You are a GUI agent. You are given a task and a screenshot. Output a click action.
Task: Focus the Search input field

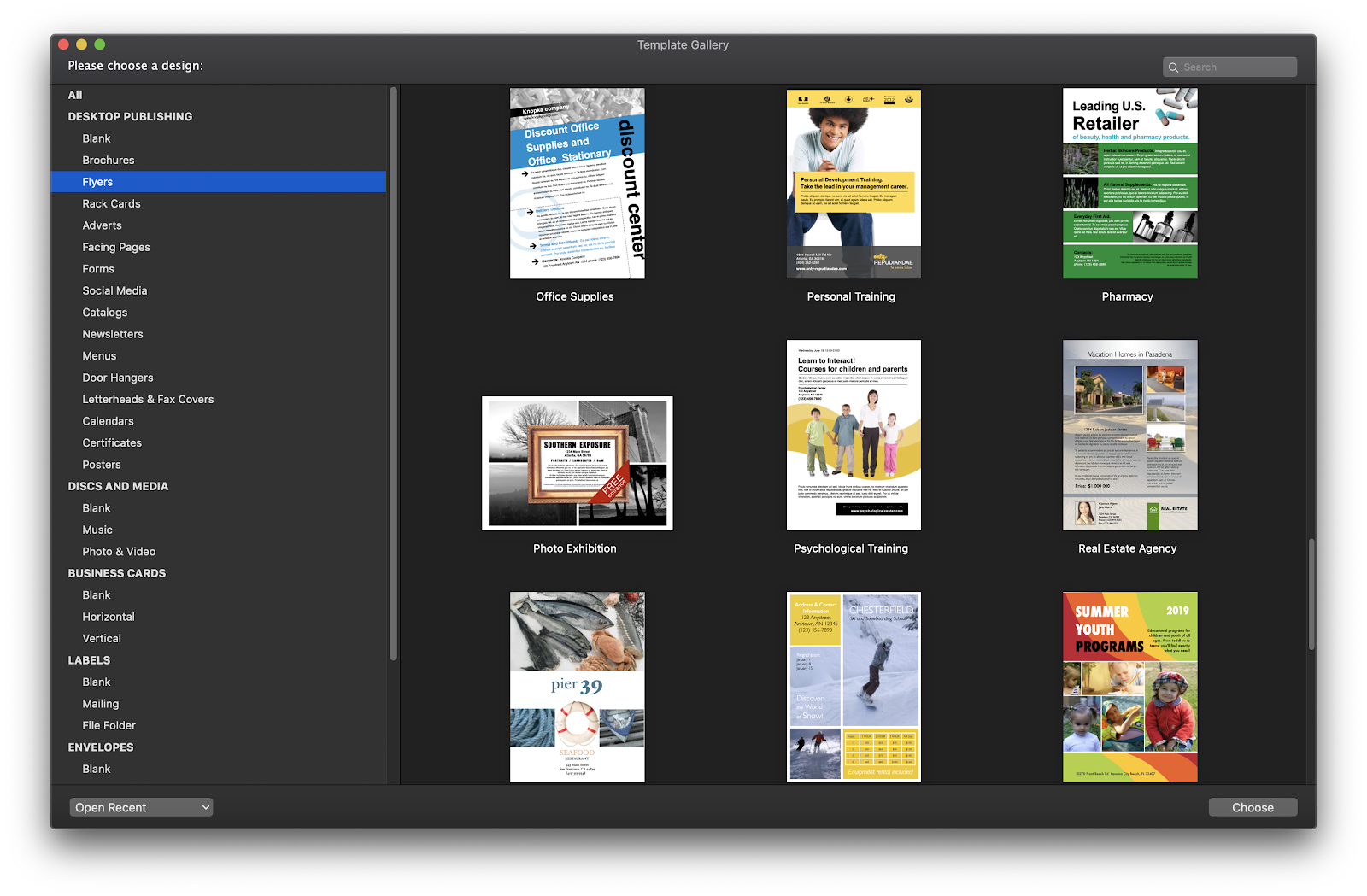pos(1230,67)
